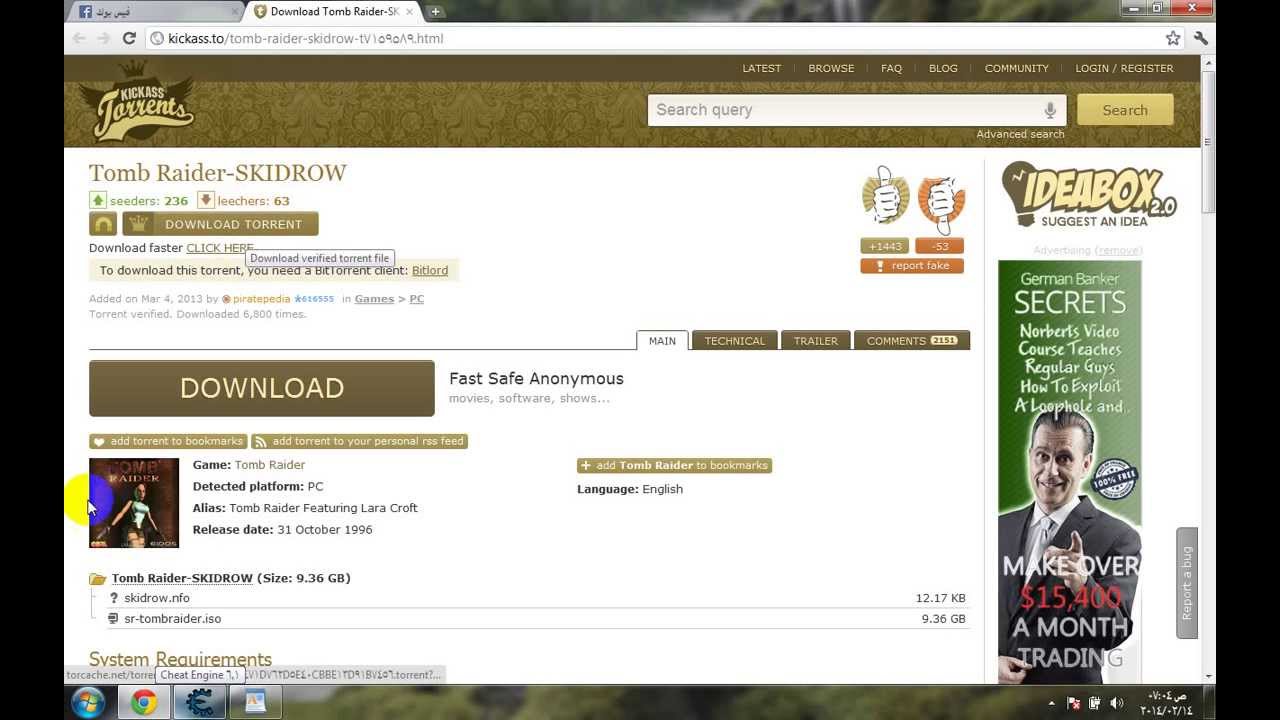Switch to the MAIN tab
This screenshot has height=720, width=1280.
tap(662, 341)
